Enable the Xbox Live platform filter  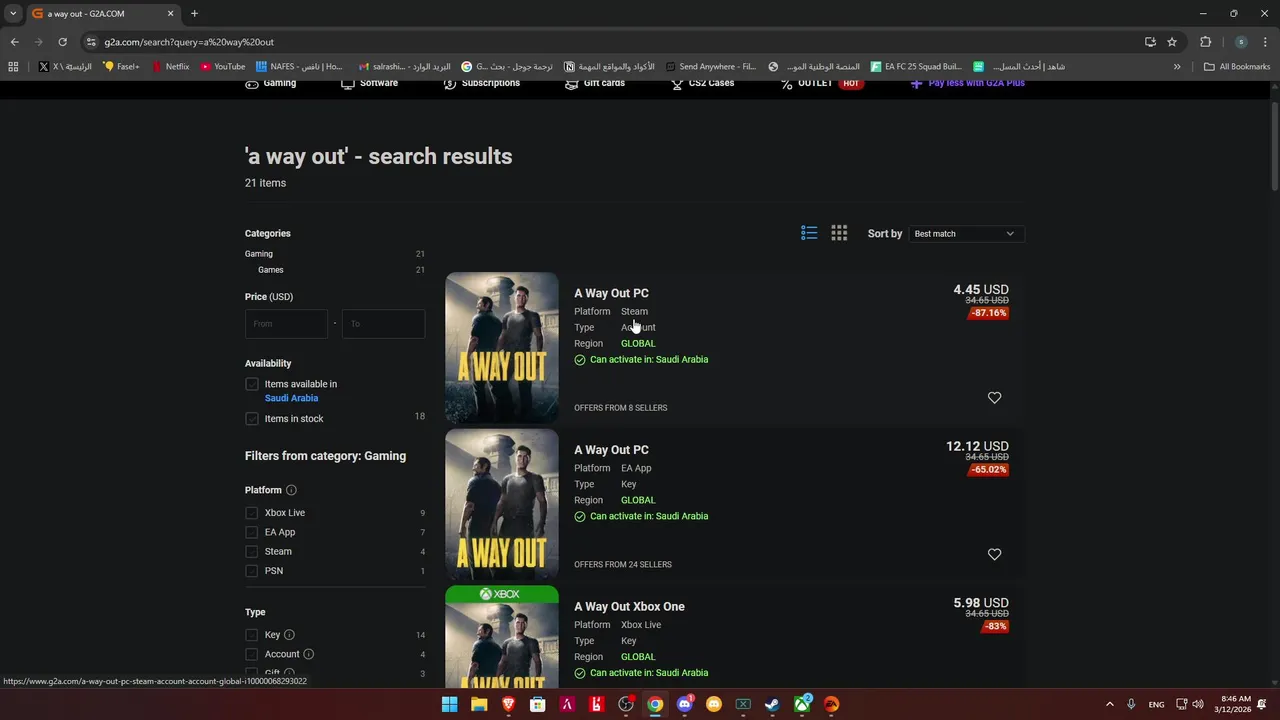(x=252, y=513)
